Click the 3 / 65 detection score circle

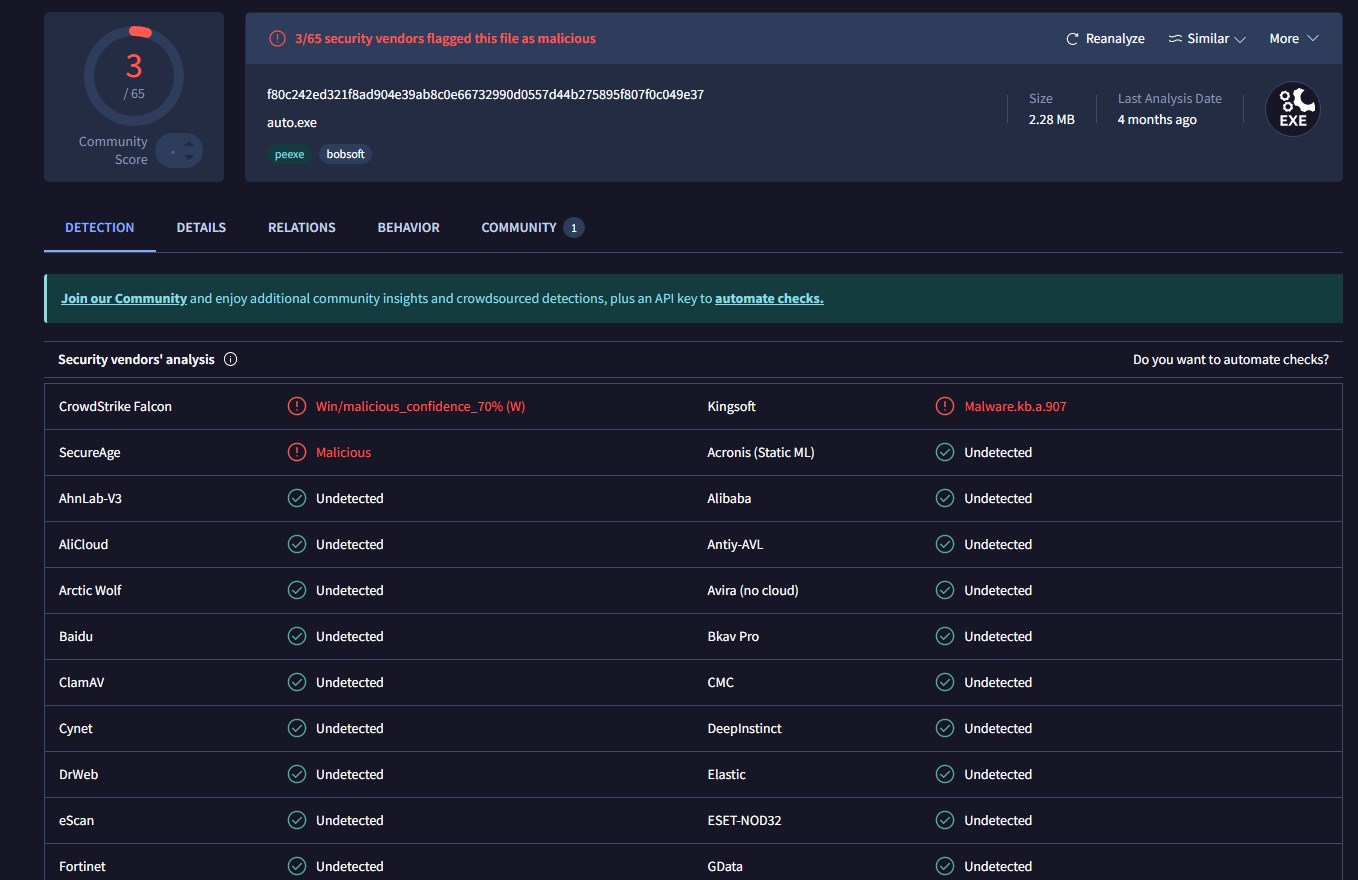point(134,76)
